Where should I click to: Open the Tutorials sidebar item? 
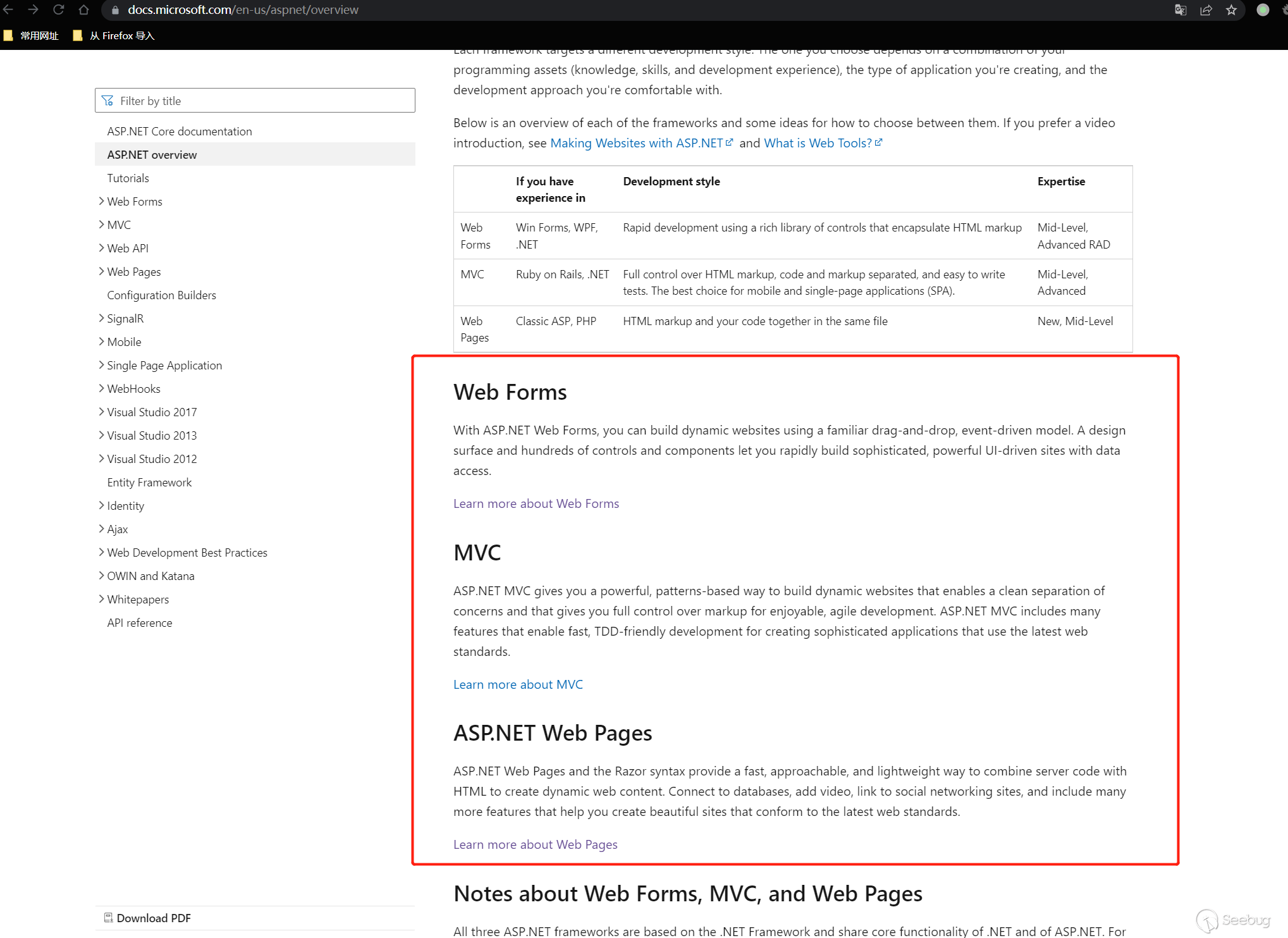[x=128, y=178]
